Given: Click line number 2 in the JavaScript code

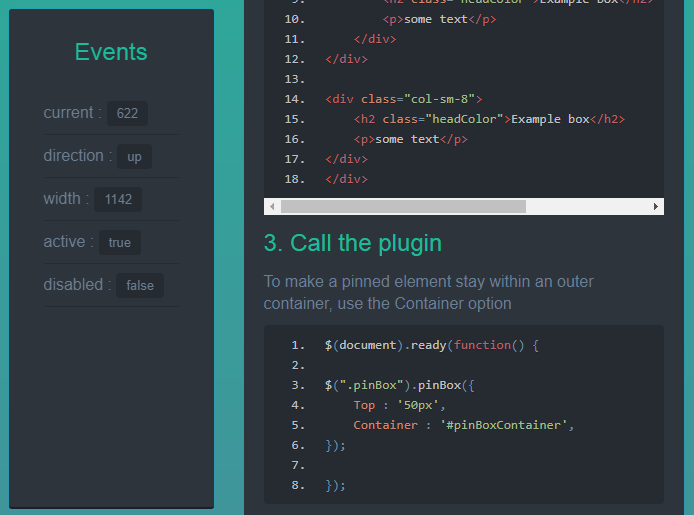Looking at the screenshot, I should tap(298, 365).
